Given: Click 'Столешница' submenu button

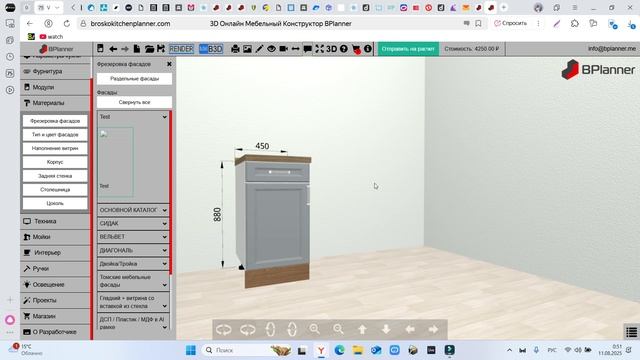Looking at the screenshot, I should coord(55,190).
